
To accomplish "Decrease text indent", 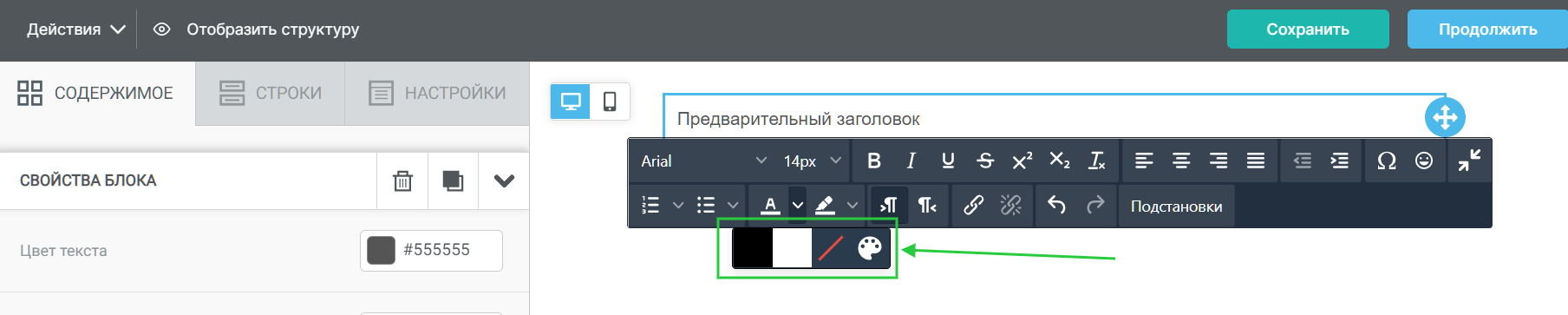I will click(x=1303, y=161).
